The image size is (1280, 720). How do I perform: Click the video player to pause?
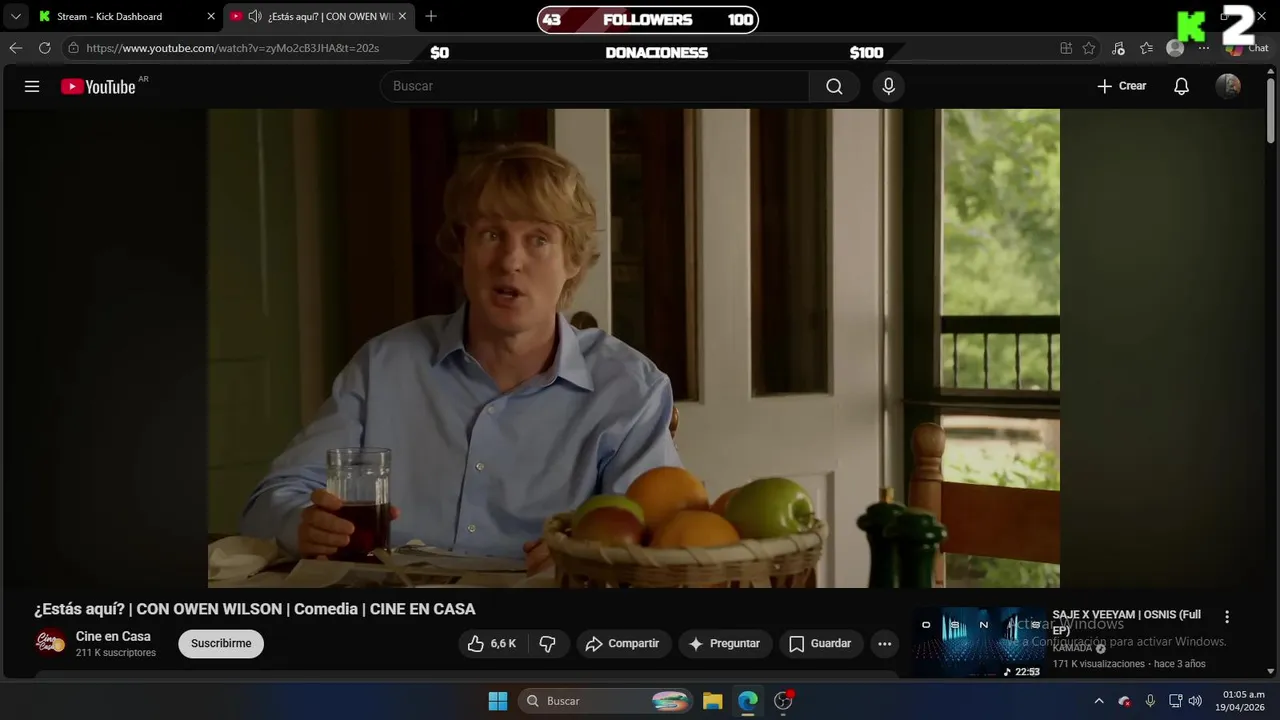tap(634, 348)
